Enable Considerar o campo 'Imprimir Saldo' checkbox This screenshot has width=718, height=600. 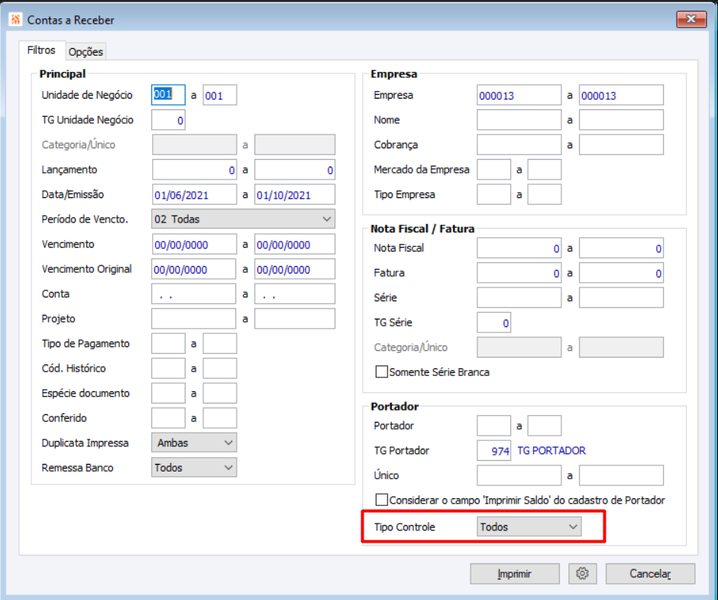381,500
